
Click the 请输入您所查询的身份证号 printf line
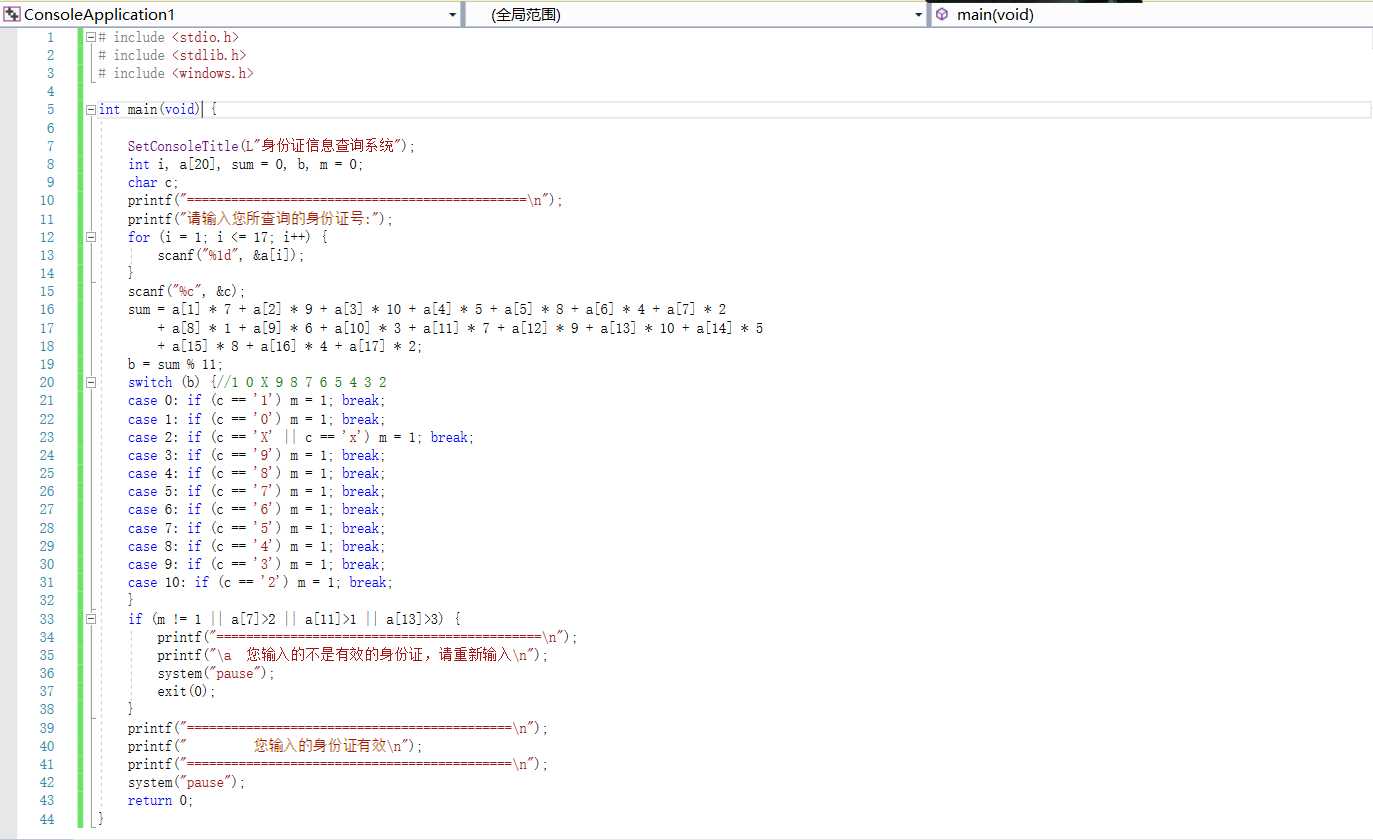(261, 219)
